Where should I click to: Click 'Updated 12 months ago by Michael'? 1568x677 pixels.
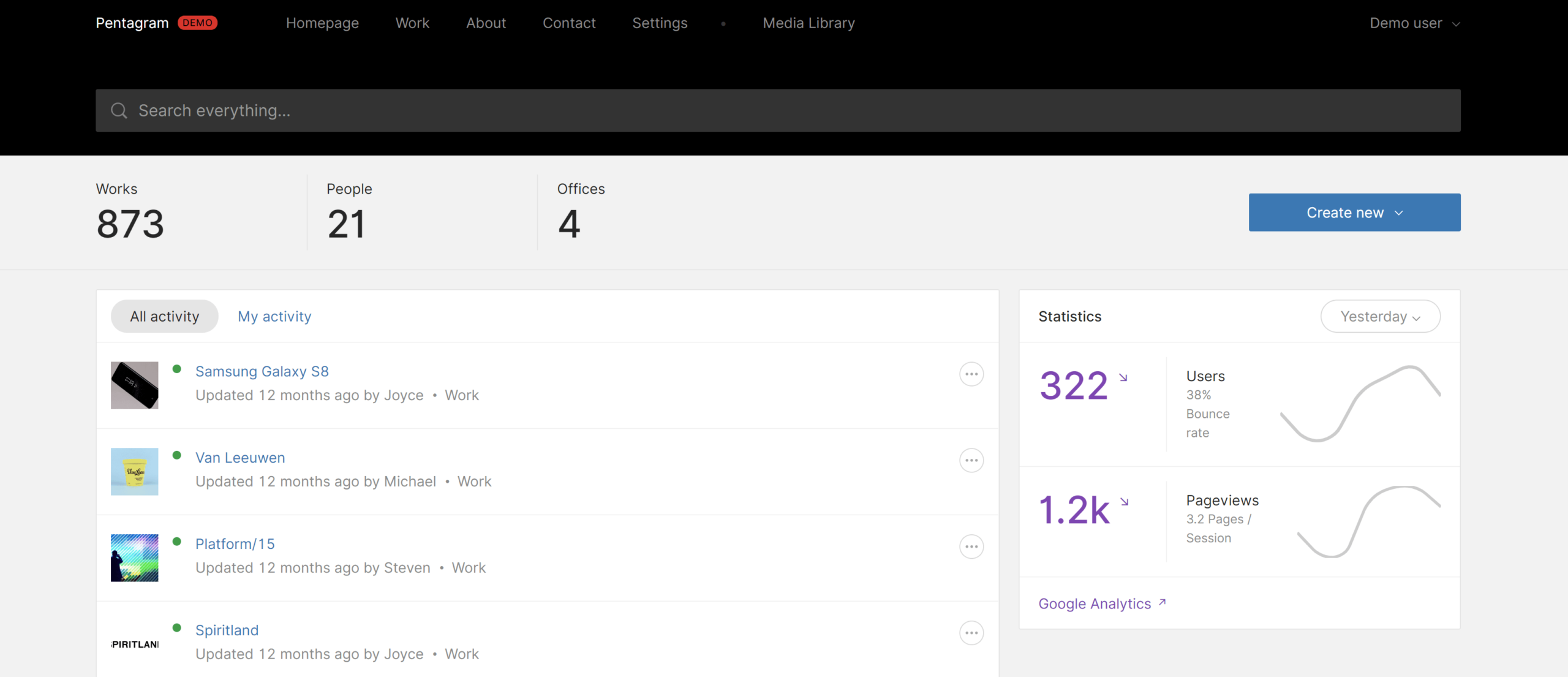point(316,482)
